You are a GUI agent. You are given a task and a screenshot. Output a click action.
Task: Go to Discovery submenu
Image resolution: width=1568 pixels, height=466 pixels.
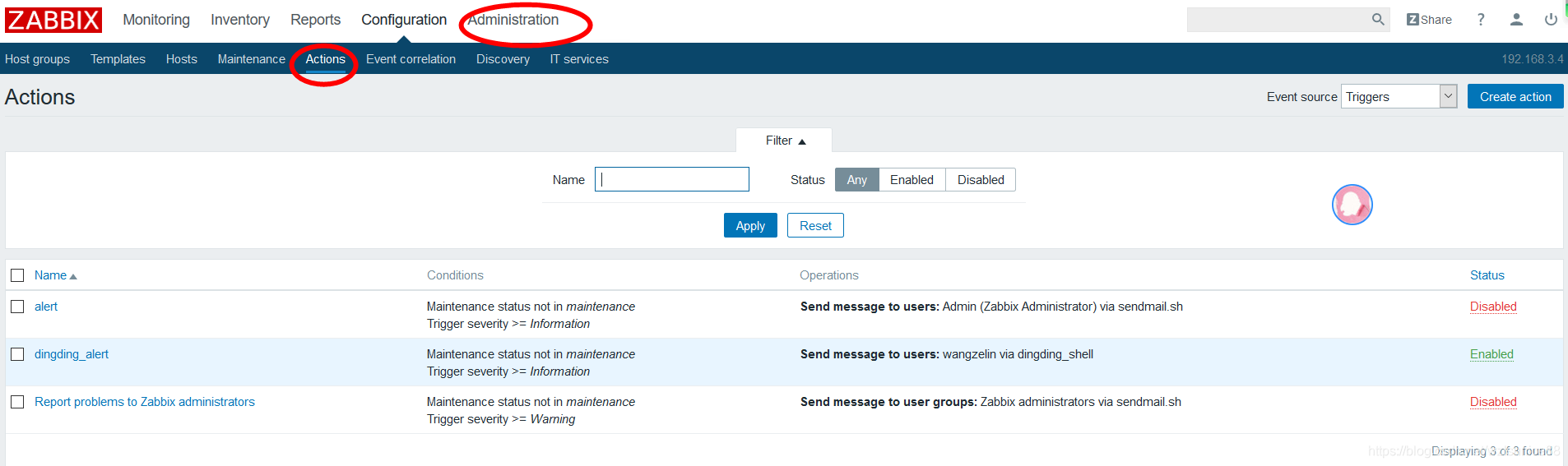(x=503, y=59)
